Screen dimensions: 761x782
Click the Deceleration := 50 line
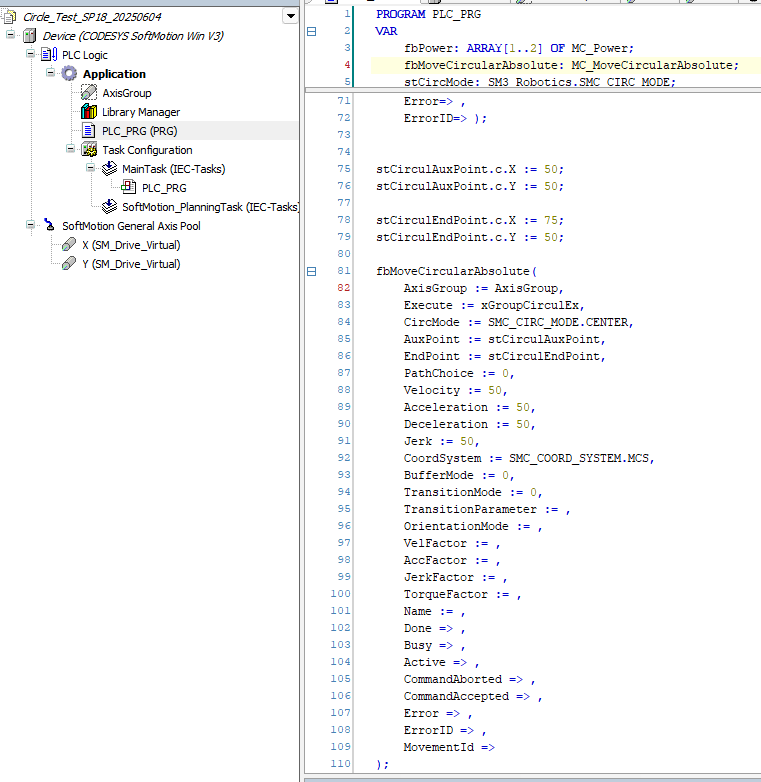pyautogui.click(x=469, y=424)
